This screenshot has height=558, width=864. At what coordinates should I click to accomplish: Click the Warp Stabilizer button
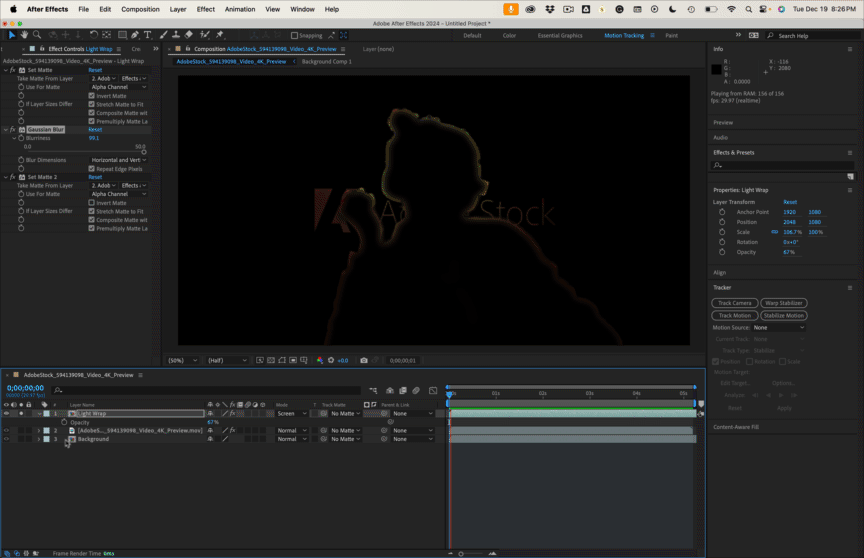784,303
